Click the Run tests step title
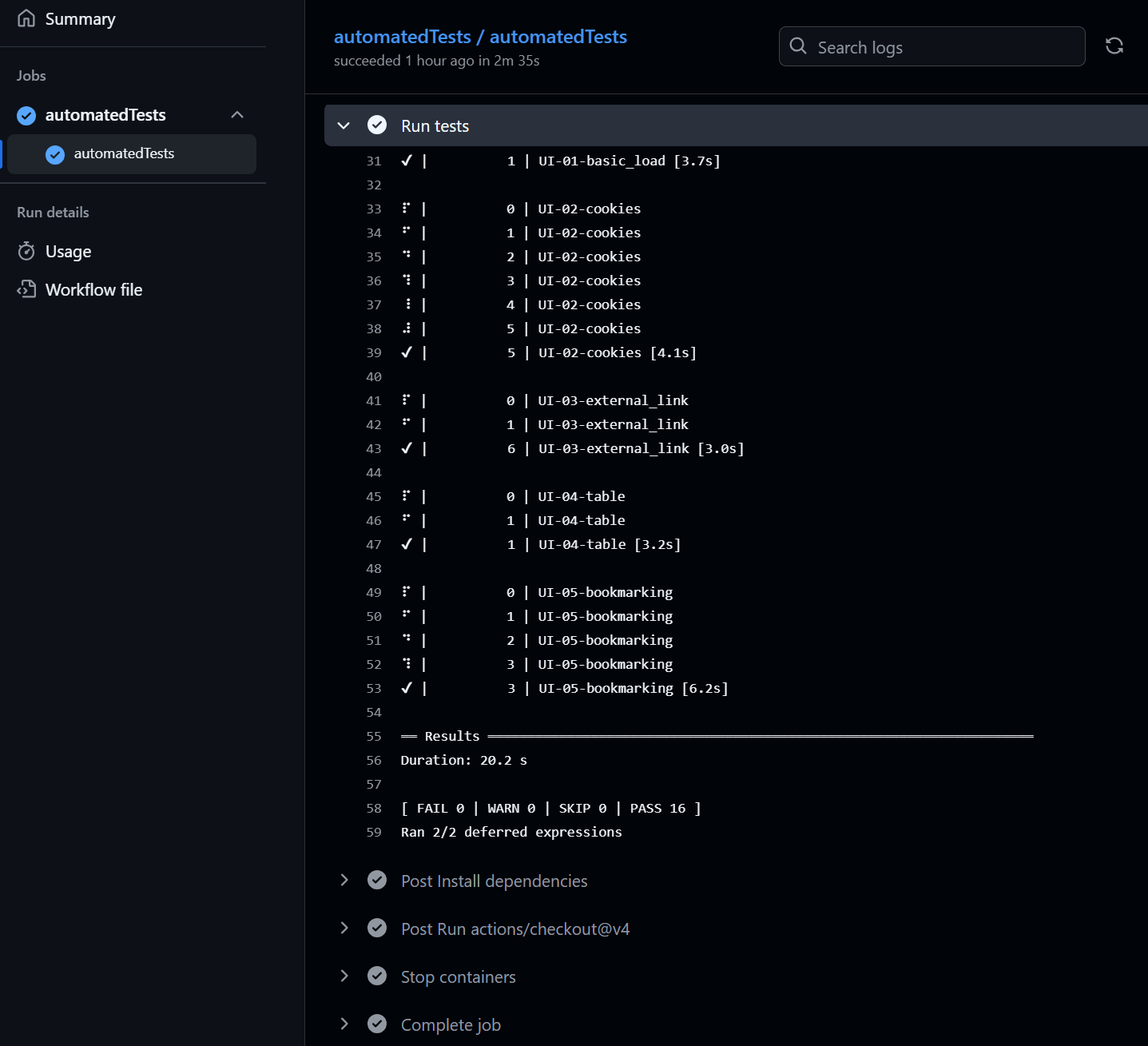 click(435, 126)
